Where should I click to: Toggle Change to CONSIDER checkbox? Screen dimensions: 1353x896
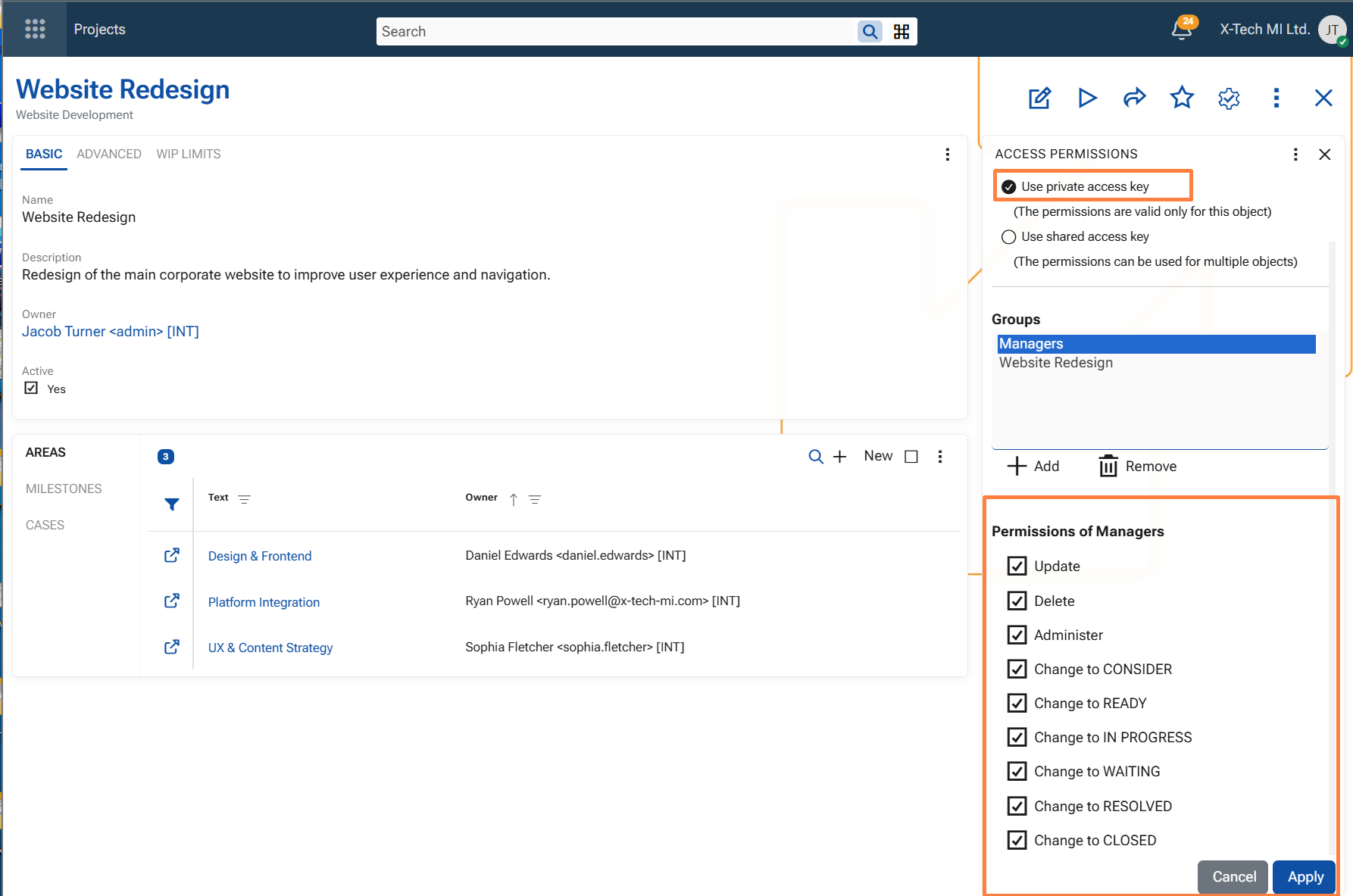(x=1017, y=669)
